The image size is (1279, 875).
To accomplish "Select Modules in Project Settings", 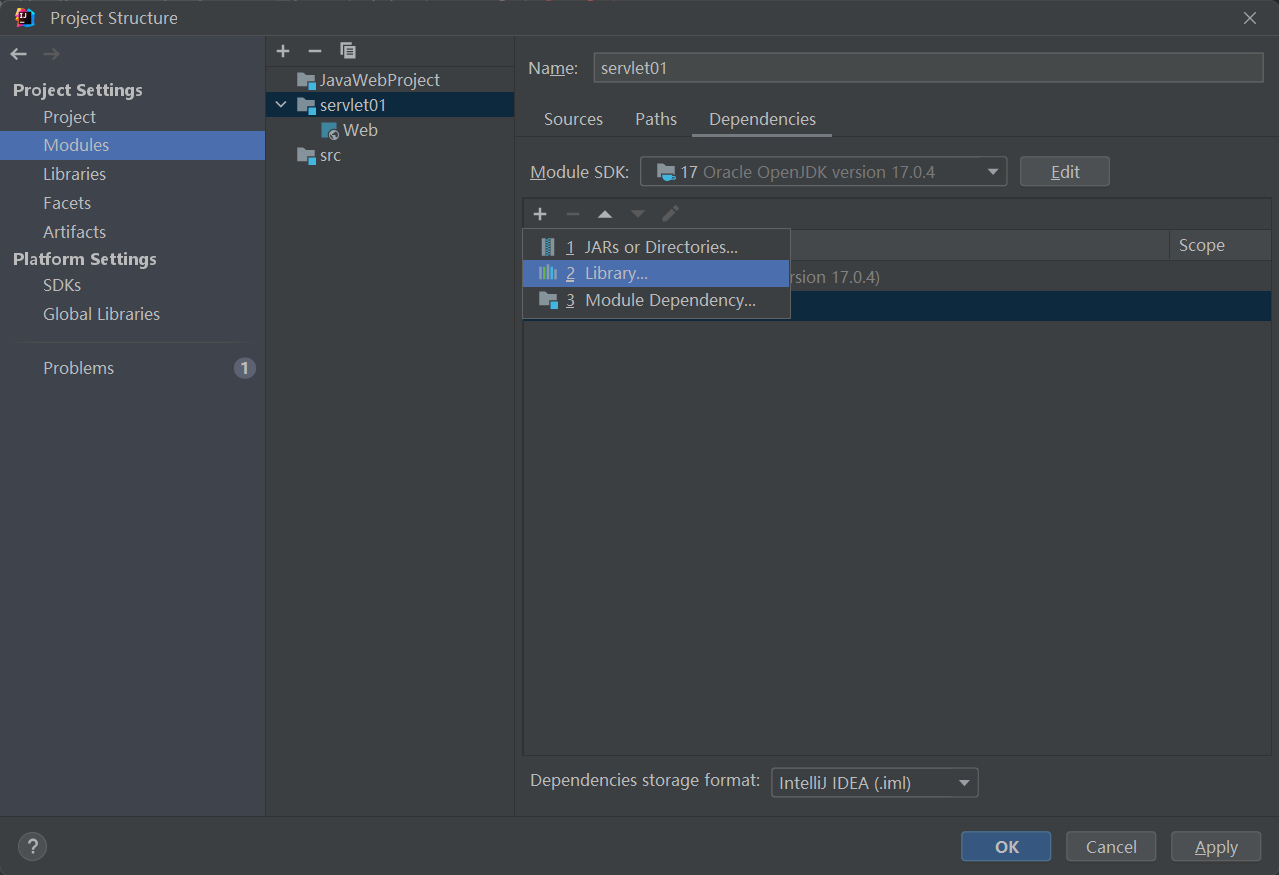I will 132,145.
